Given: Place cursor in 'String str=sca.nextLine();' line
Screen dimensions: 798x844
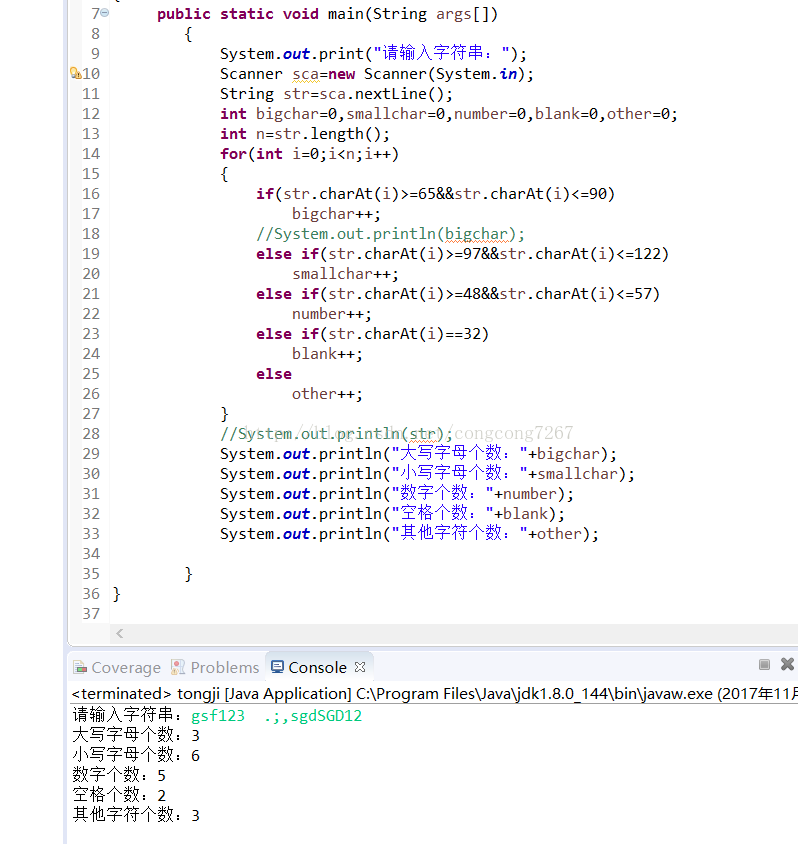Looking at the screenshot, I should (336, 94).
